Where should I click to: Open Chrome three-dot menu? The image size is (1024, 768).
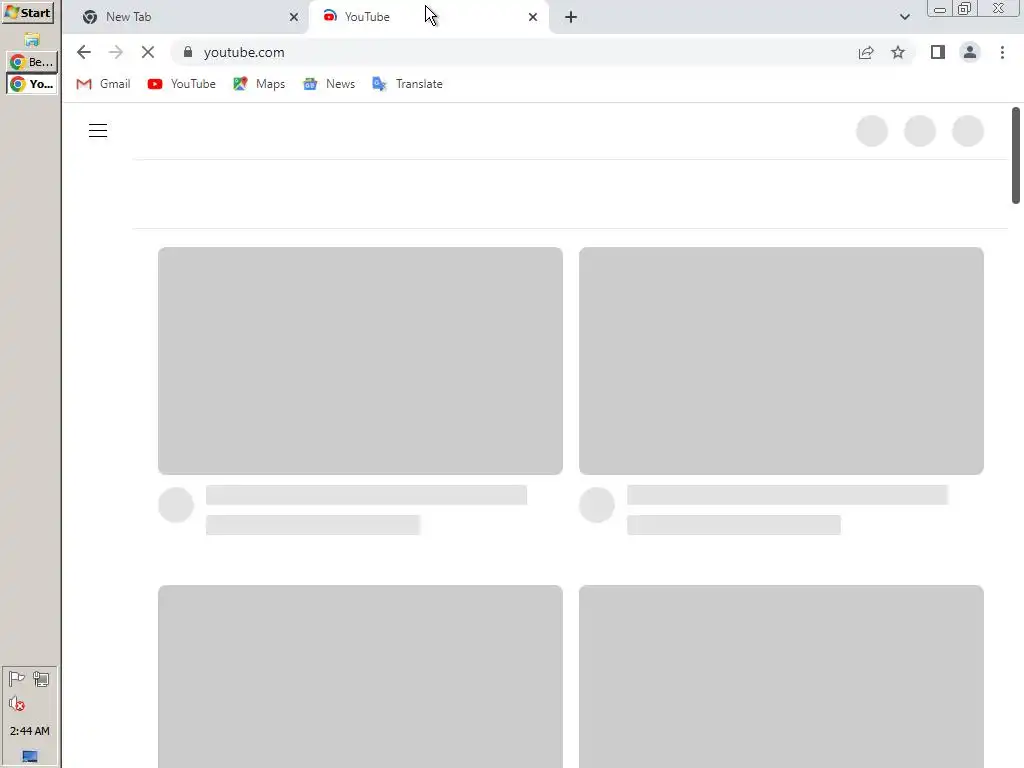(x=1002, y=52)
